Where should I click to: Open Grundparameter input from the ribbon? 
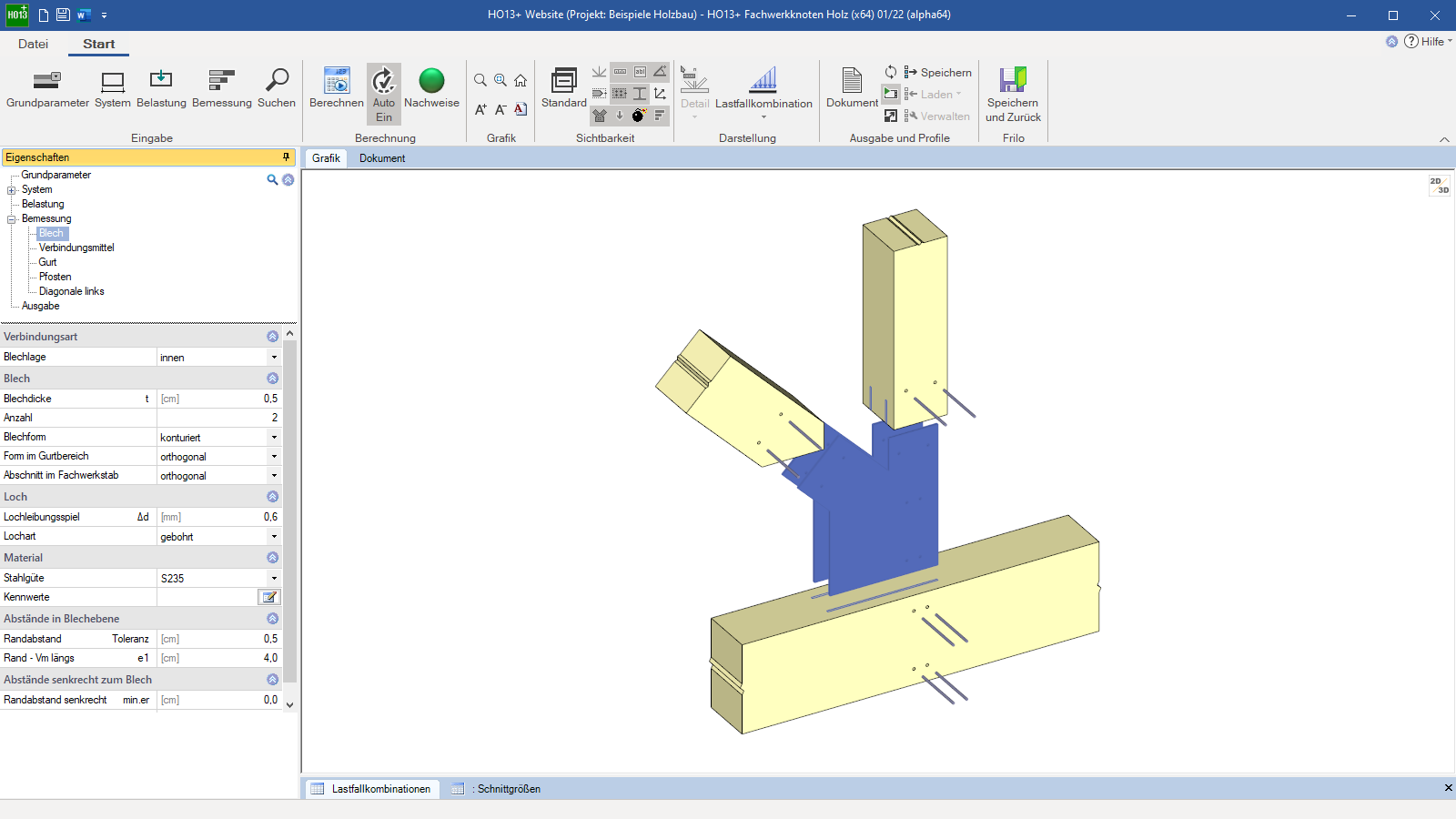tap(47, 89)
